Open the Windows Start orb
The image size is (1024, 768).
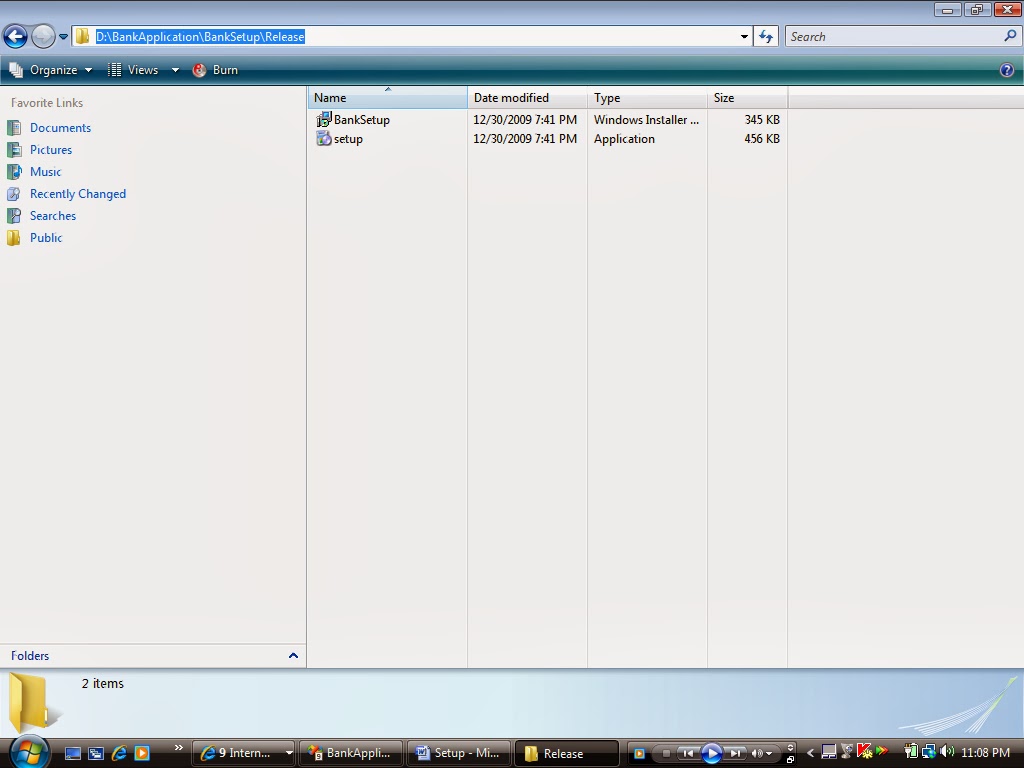[x=29, y=753]
